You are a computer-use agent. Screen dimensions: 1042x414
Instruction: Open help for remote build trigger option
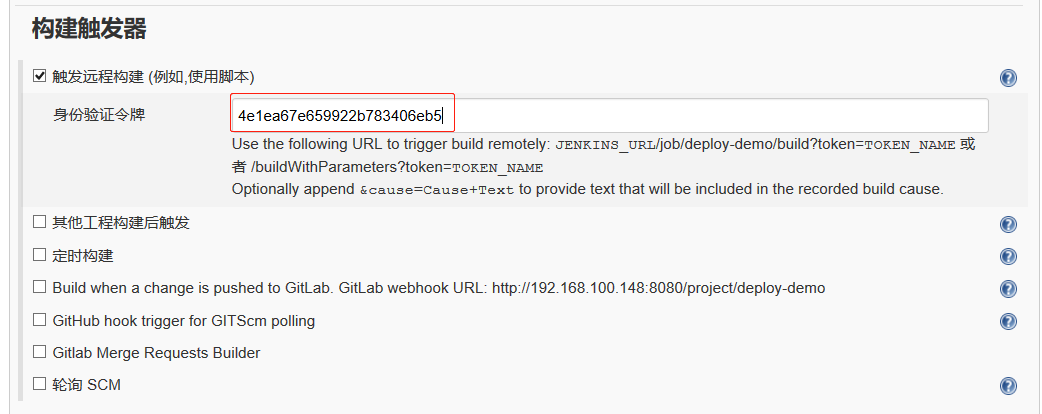point(1007,78)
